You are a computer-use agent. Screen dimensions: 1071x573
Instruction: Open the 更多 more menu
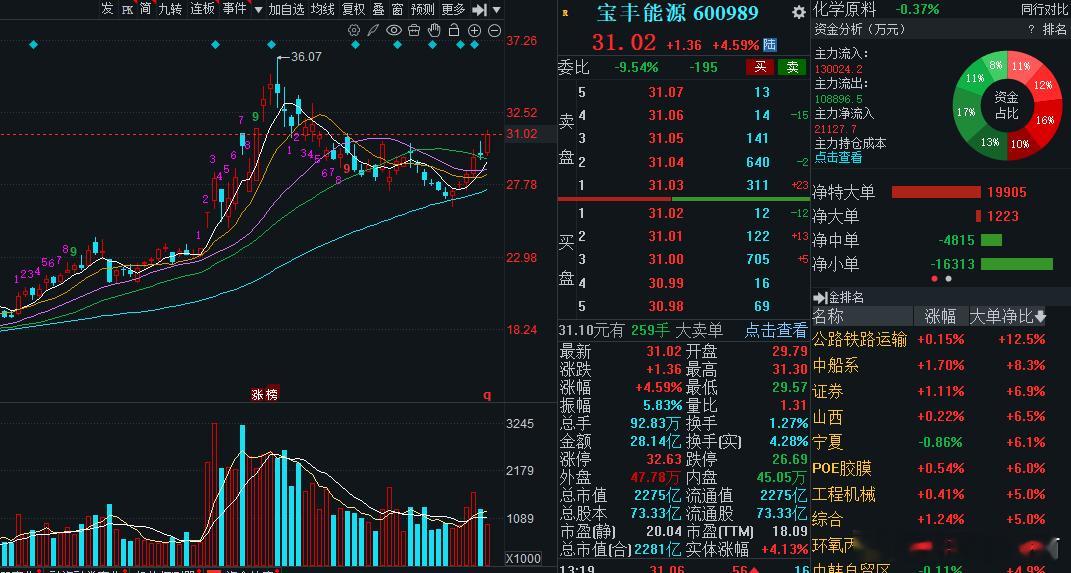454,9
